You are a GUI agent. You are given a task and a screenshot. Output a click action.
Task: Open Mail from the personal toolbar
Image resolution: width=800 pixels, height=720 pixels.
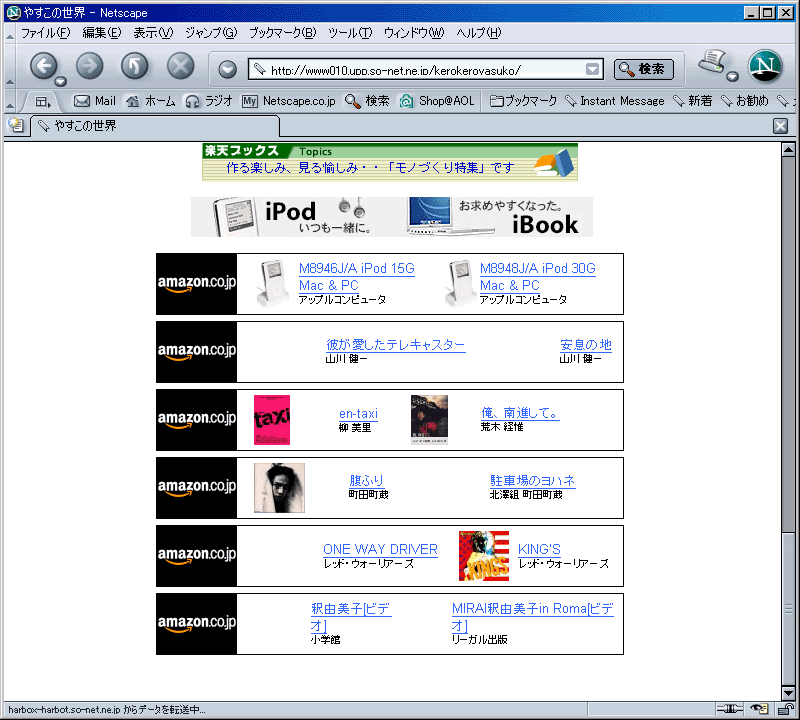95,101
